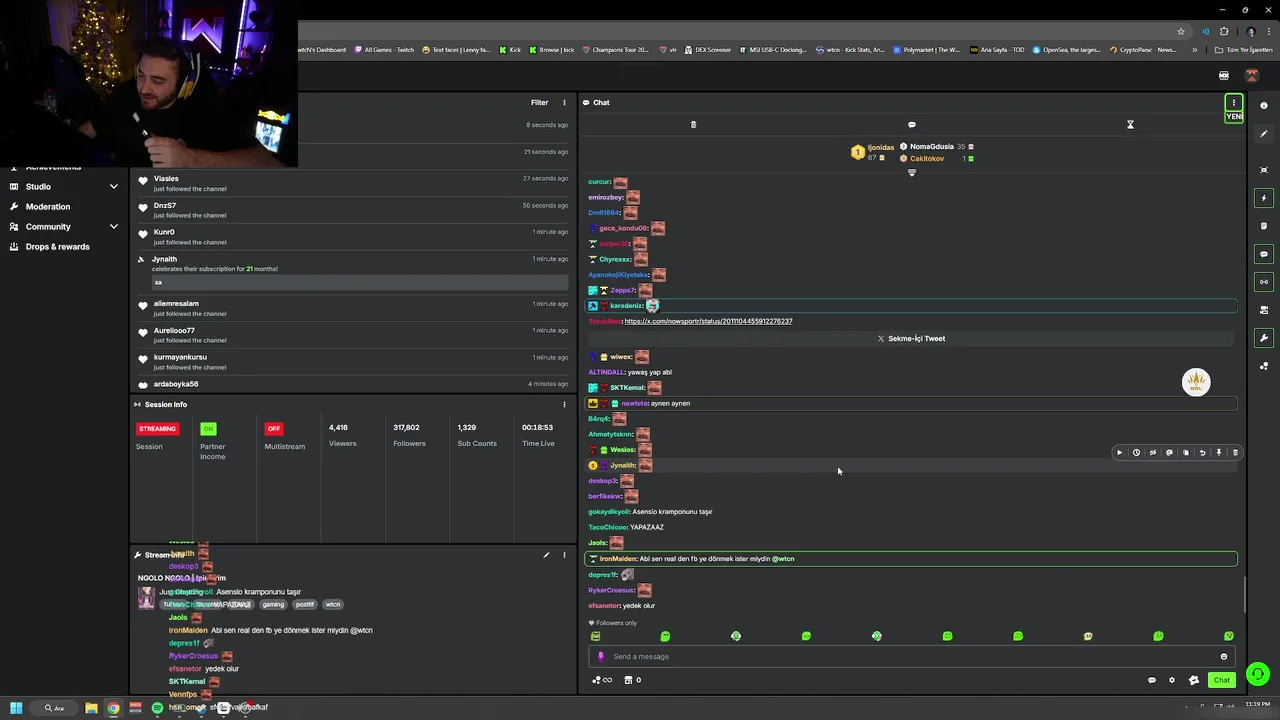Open Community in the sidebar

(x=48, y=227)
